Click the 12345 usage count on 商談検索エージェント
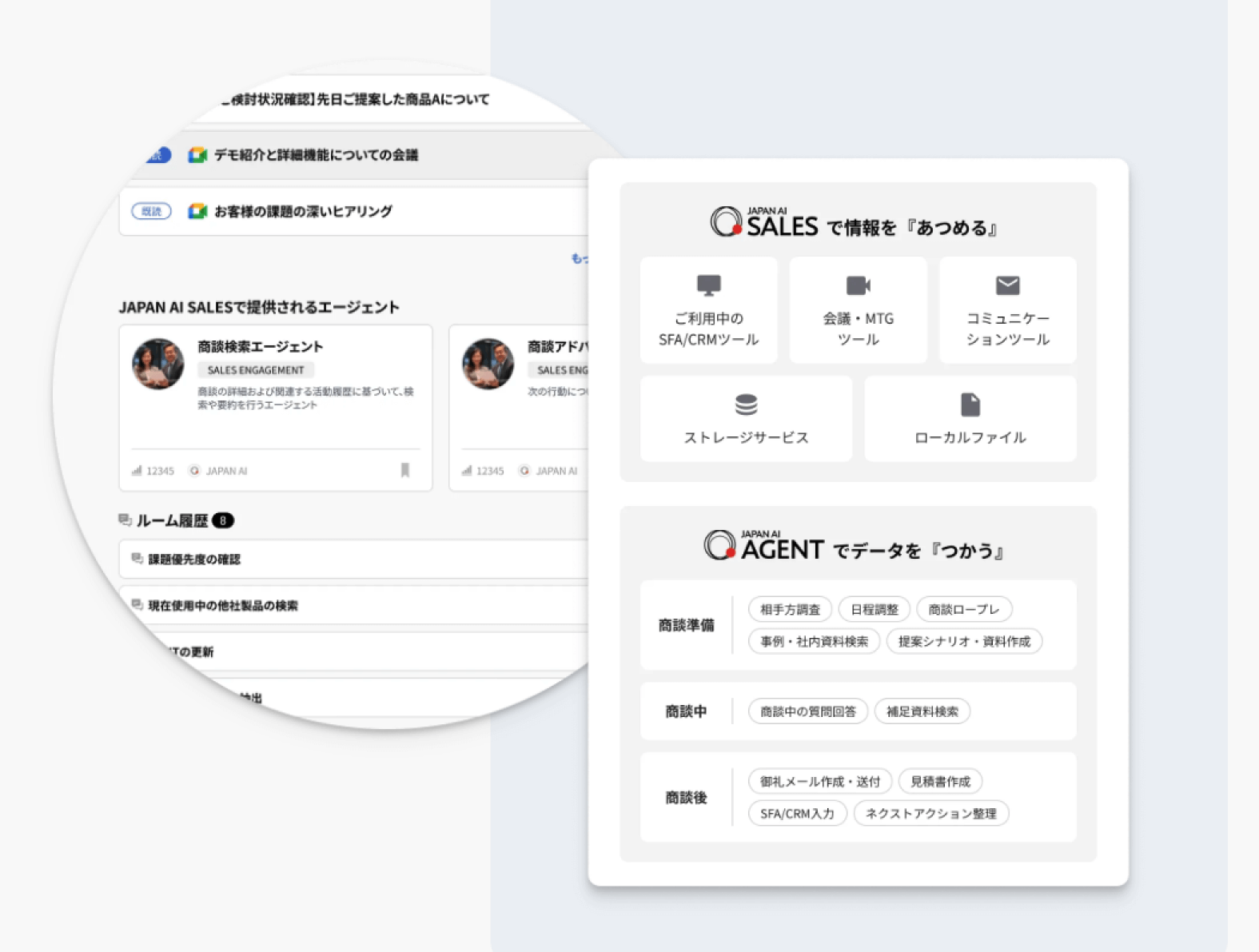Viewport: 1259px width, 952px height. 160,471
